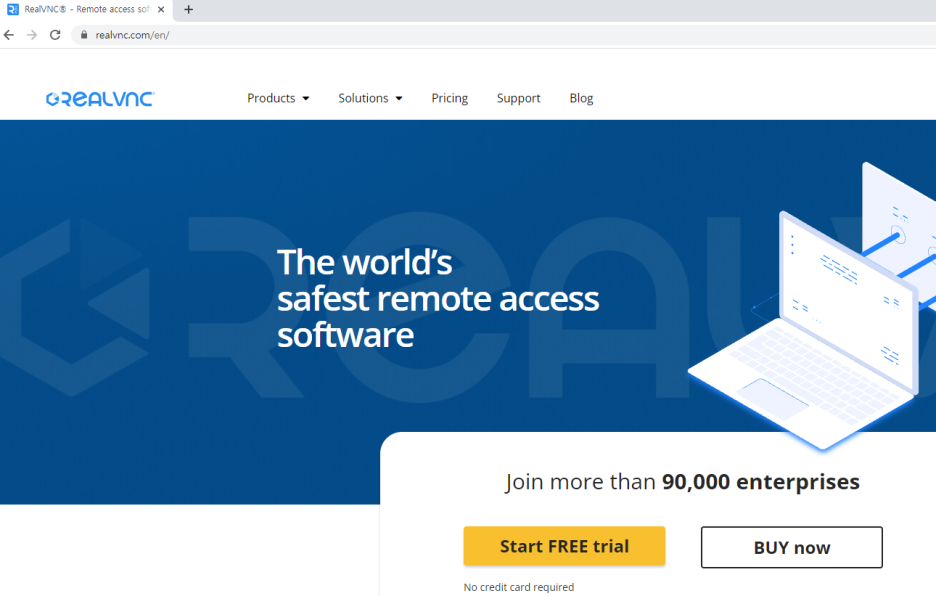Expand the Products dropdown arrow
This screenshot has width=936, height=596.
(x=306, y=99)
